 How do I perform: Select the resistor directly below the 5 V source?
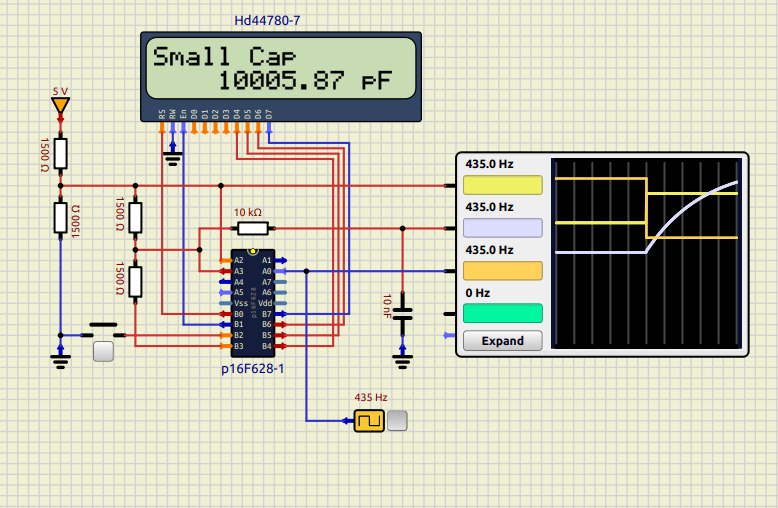(61, 153)
